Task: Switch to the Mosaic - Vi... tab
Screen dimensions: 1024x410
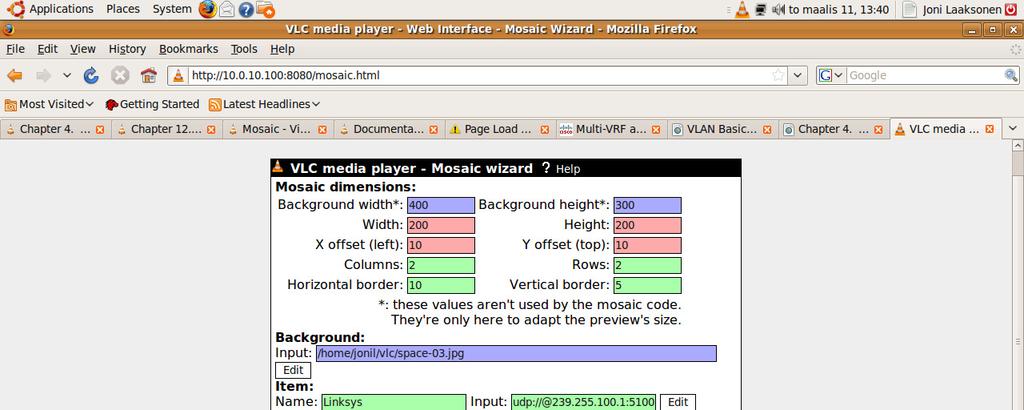Action: (x=278, y=129)
